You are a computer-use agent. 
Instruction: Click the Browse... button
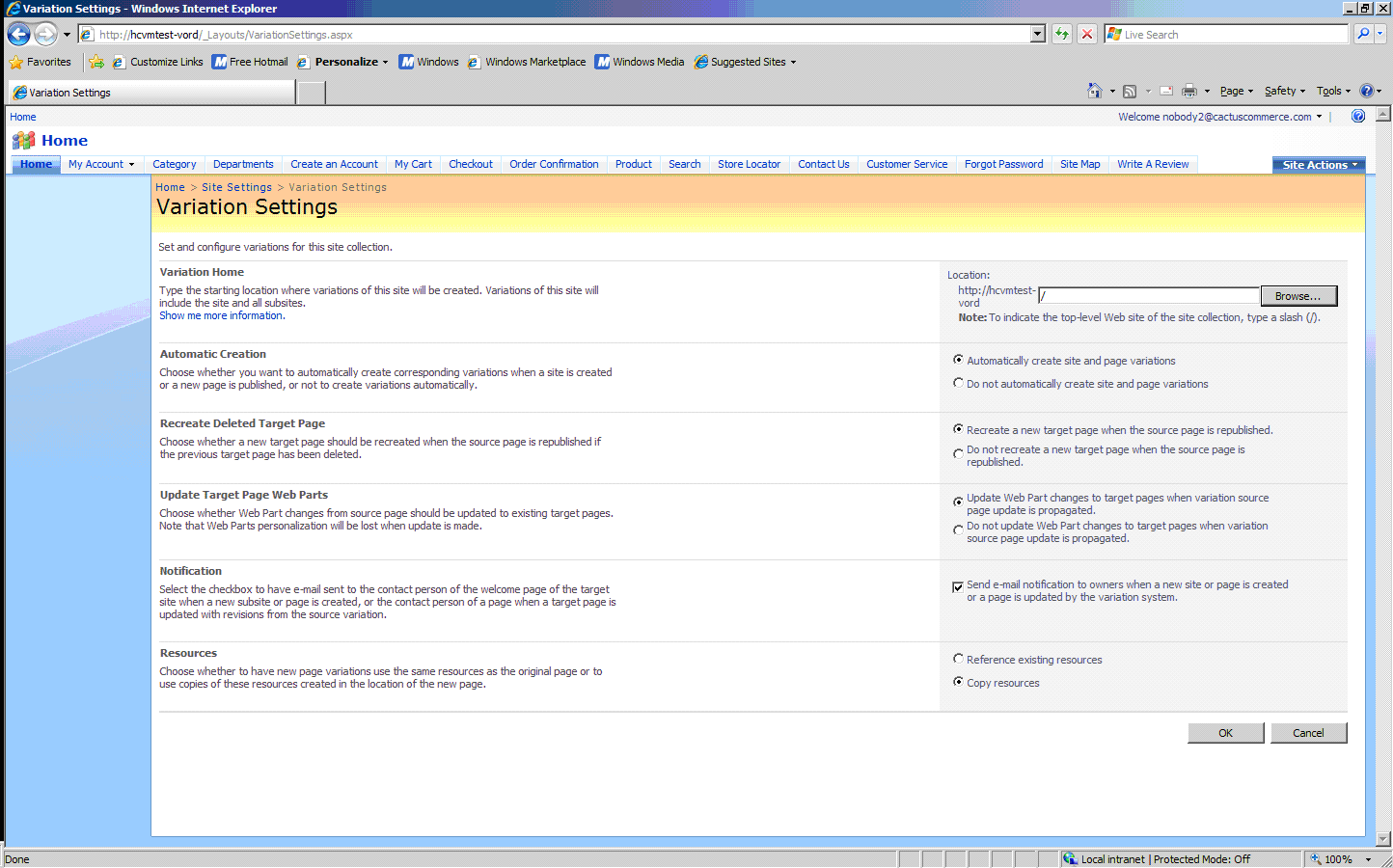click(1298, 296)
